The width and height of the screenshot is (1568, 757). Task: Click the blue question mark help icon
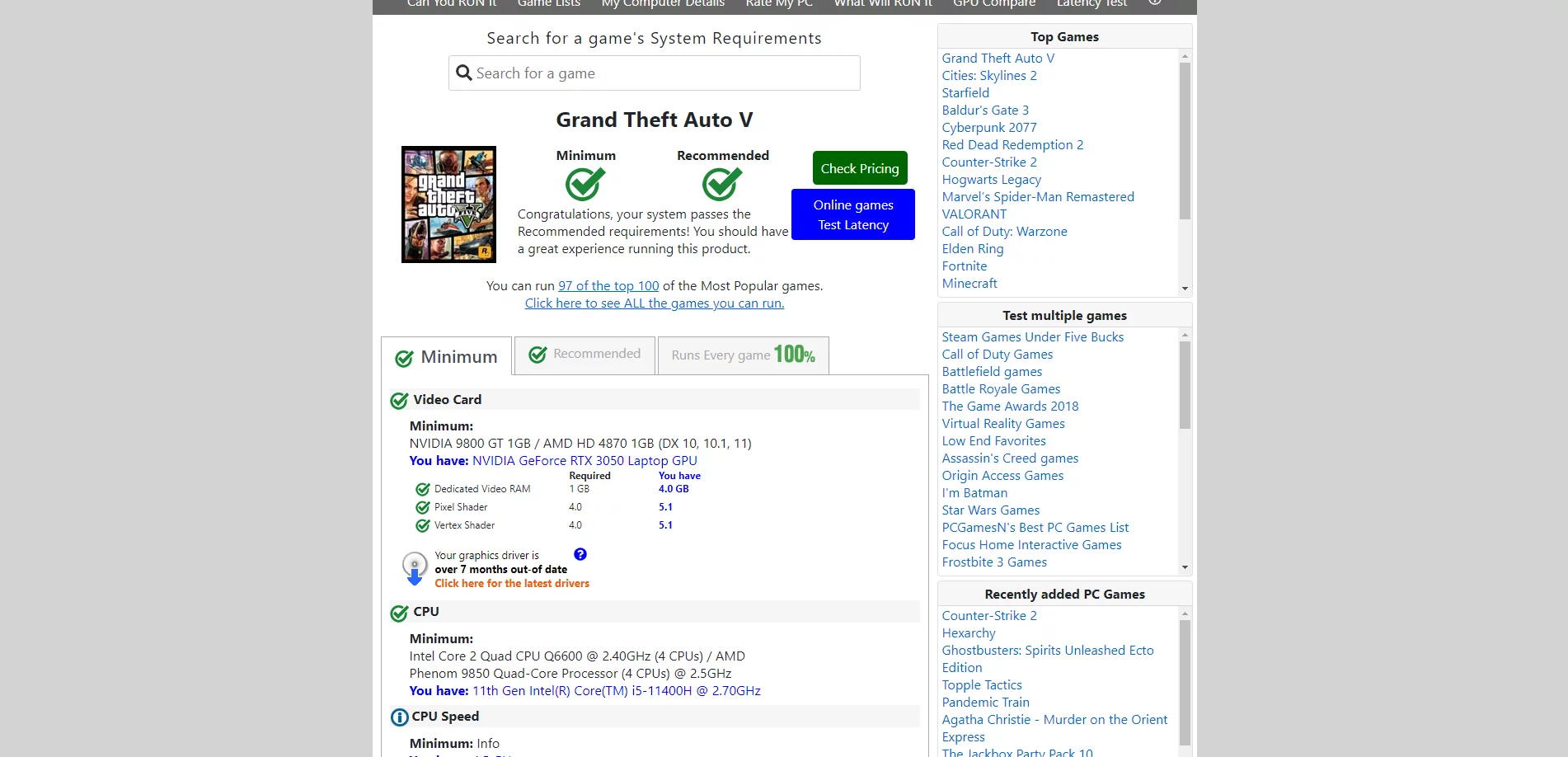580,554
